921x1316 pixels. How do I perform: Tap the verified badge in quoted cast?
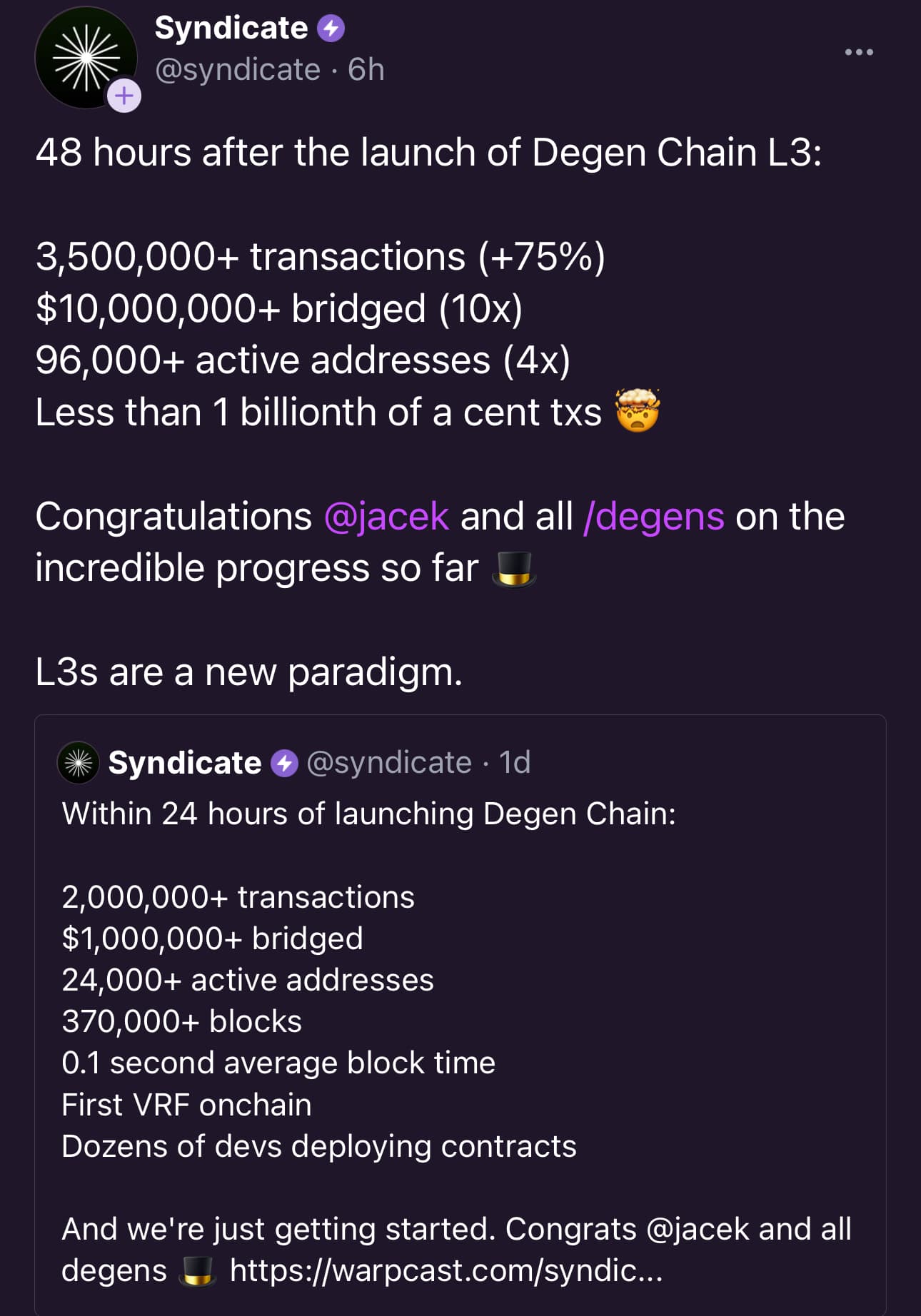pos(284,763)
